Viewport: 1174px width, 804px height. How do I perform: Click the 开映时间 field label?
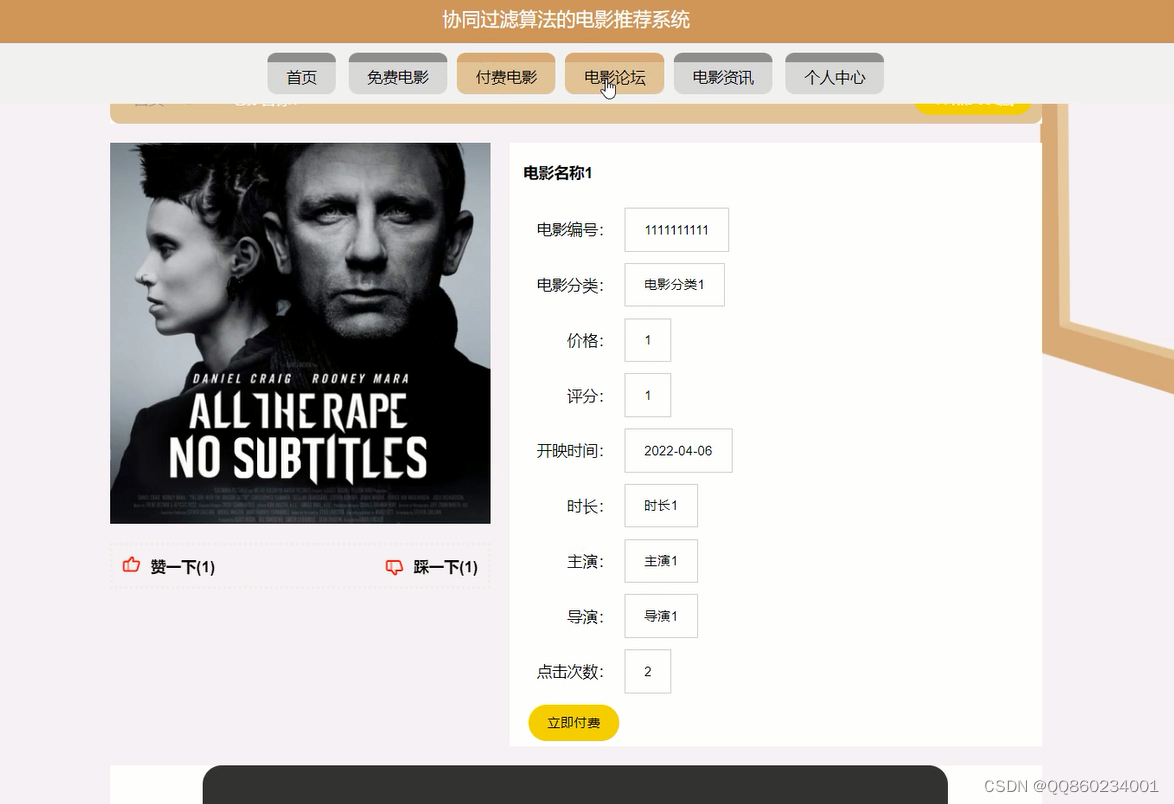point(570,451)
